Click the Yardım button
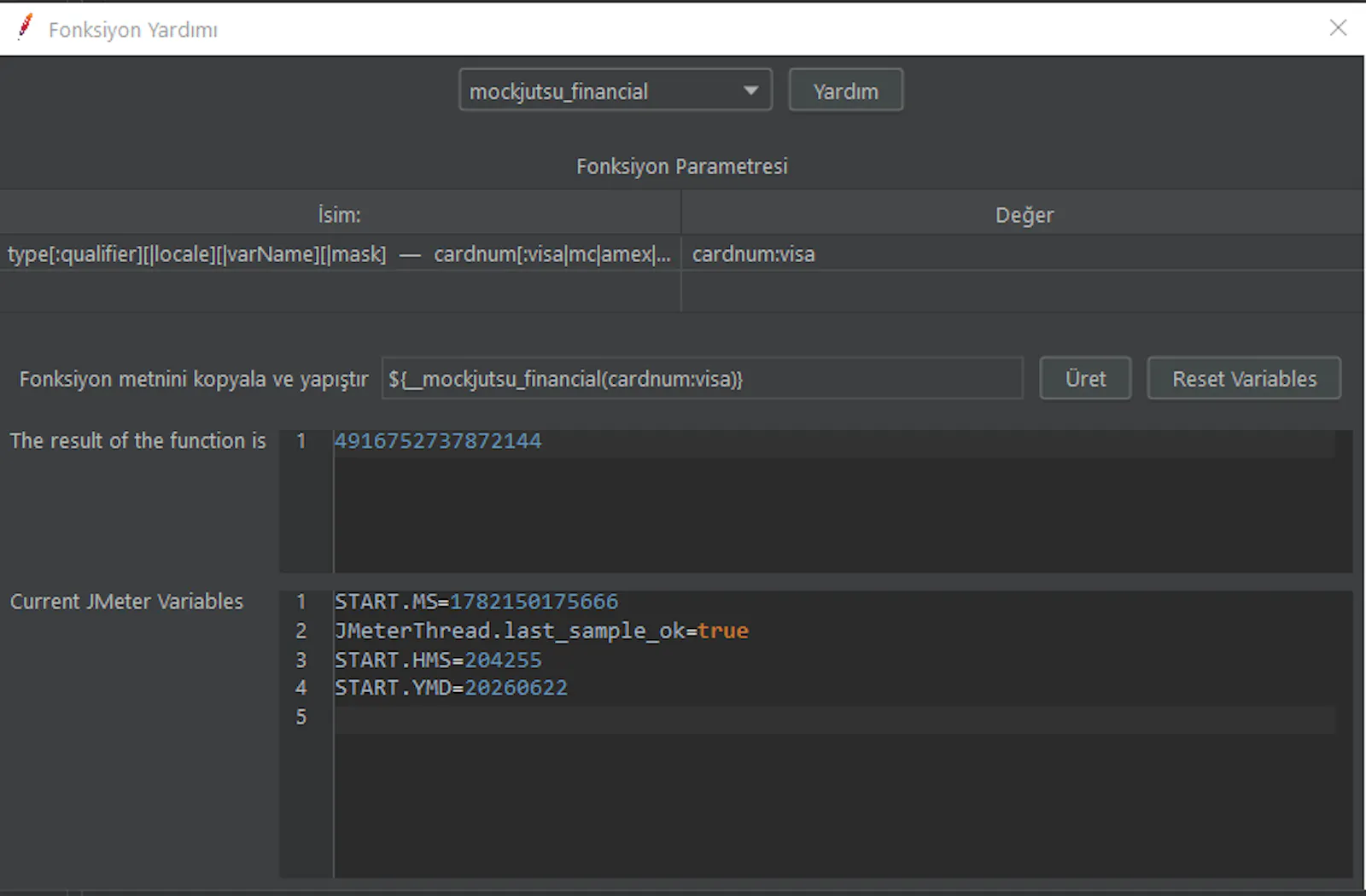The height and width of the screenshot is (896, 1366). [x=845, y=90]
